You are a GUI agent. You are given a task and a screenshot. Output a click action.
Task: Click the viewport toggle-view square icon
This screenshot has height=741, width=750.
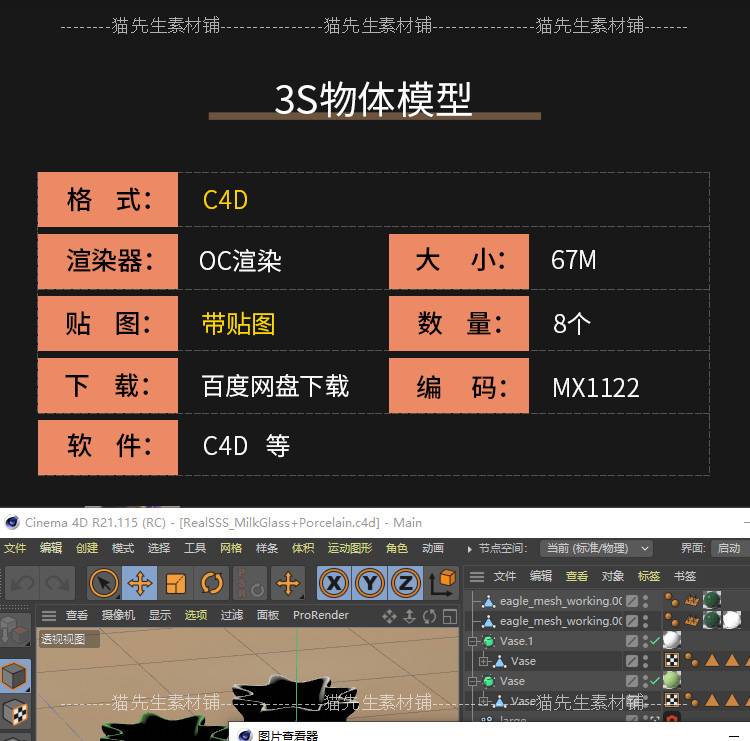[450, 616]
